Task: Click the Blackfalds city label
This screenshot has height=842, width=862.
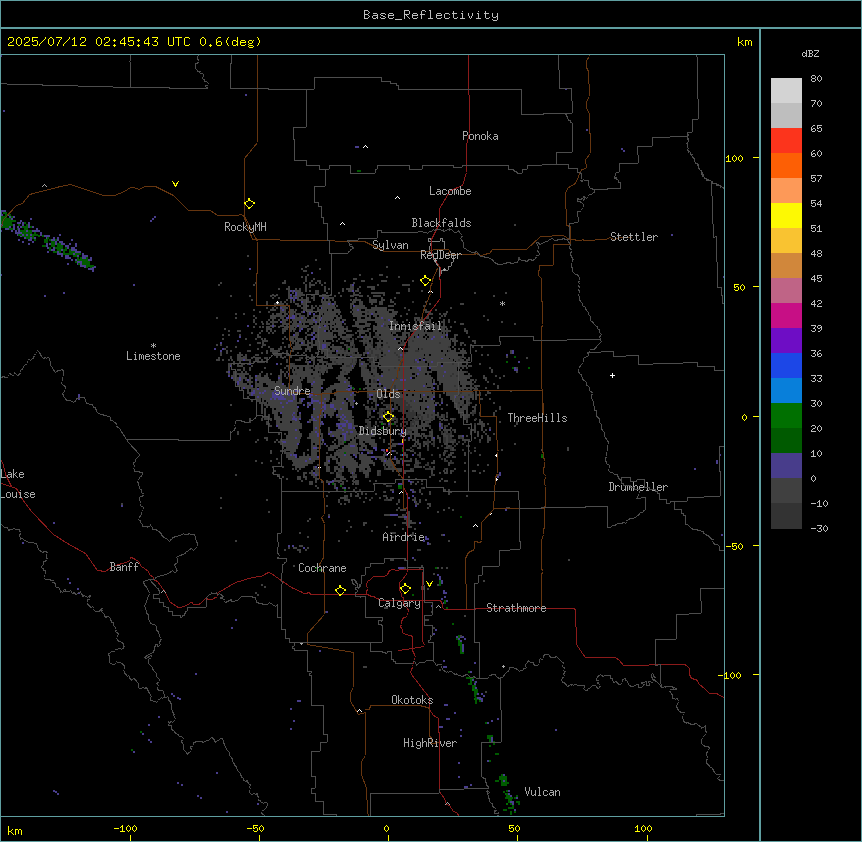Action: point(441,223)
